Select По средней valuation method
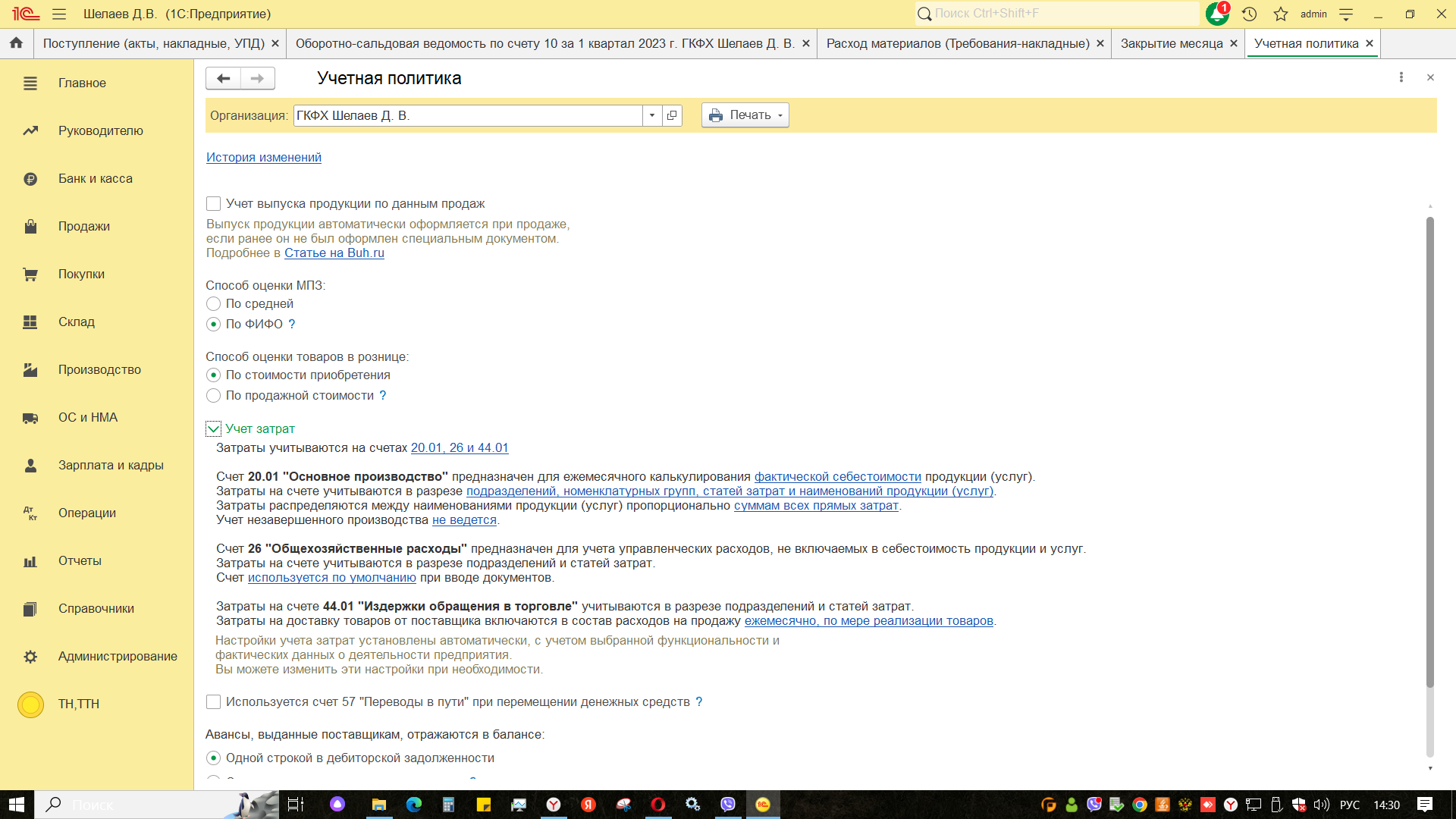The width and height of the screenshot is (1456, 819). [214, 304]
